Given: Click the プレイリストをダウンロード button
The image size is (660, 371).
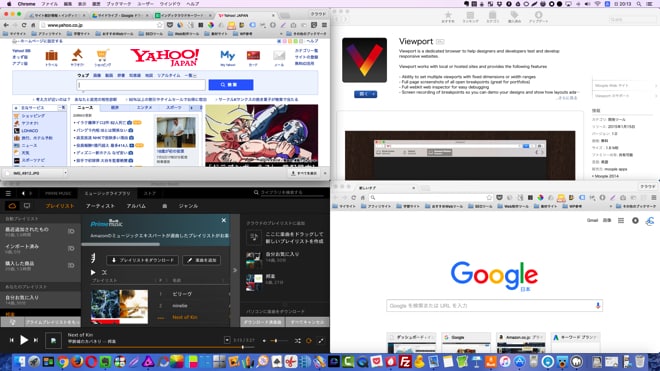Looking at the screenshot, I should click(x=142, y=260).
